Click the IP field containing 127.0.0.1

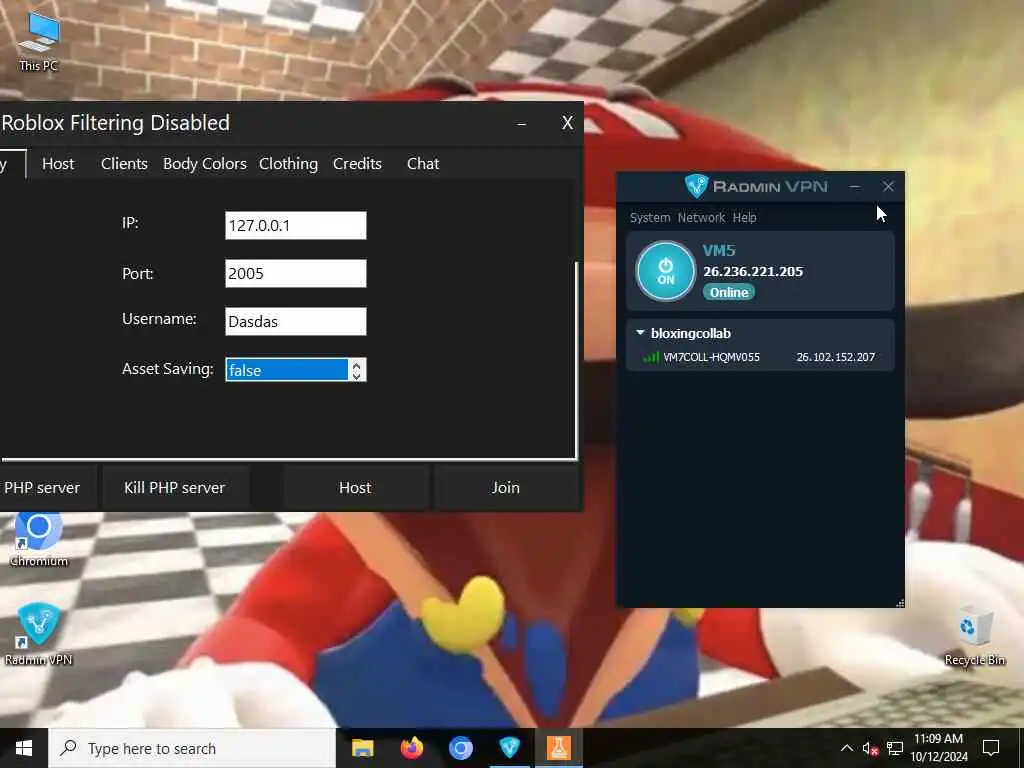click(296, 225)
